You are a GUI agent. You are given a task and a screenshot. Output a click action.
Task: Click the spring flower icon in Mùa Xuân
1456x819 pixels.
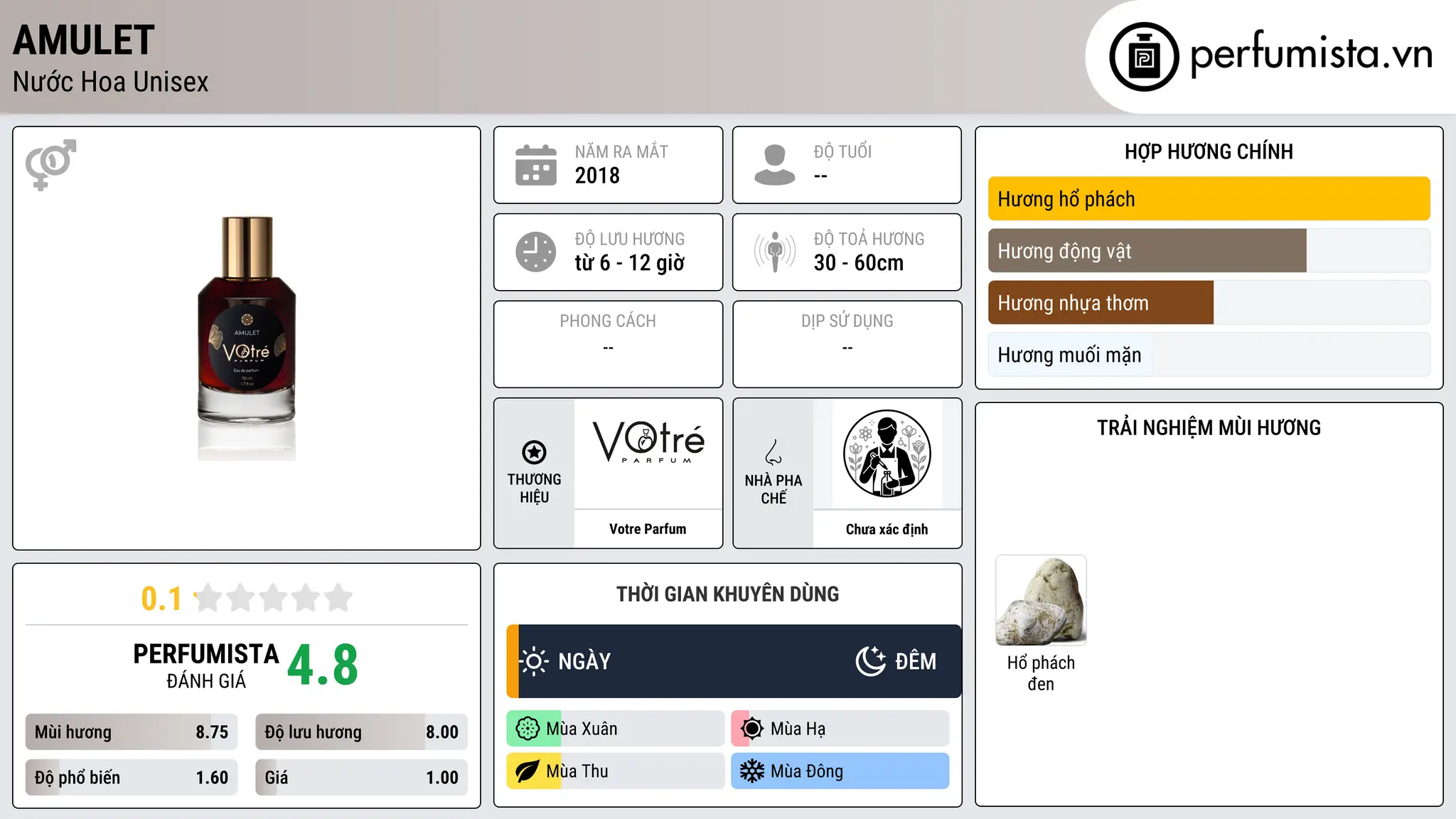(x=528, y=729)
